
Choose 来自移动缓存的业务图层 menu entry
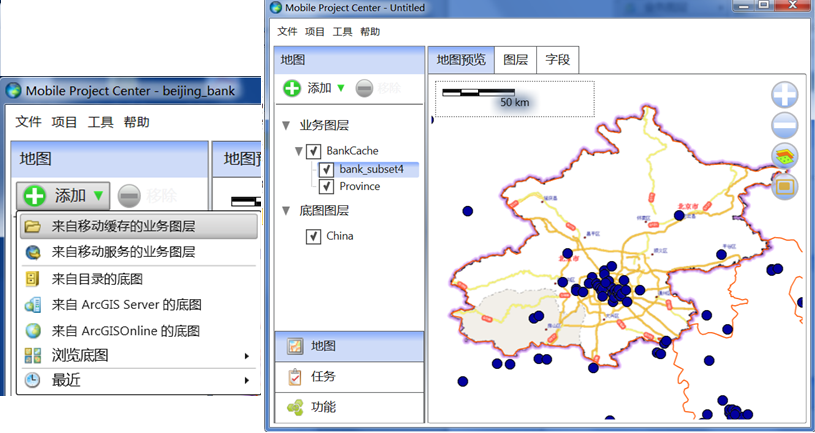[x=138, y=226]
